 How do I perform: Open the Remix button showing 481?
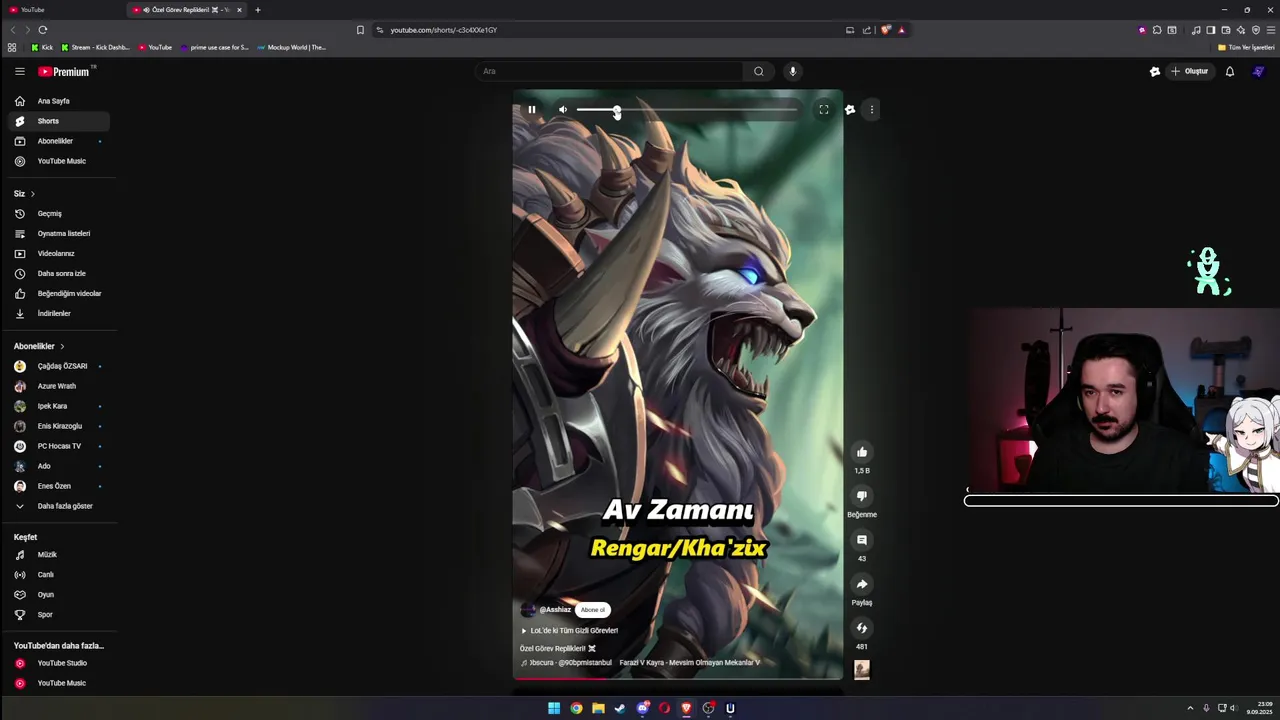click(x=862, y=628)
